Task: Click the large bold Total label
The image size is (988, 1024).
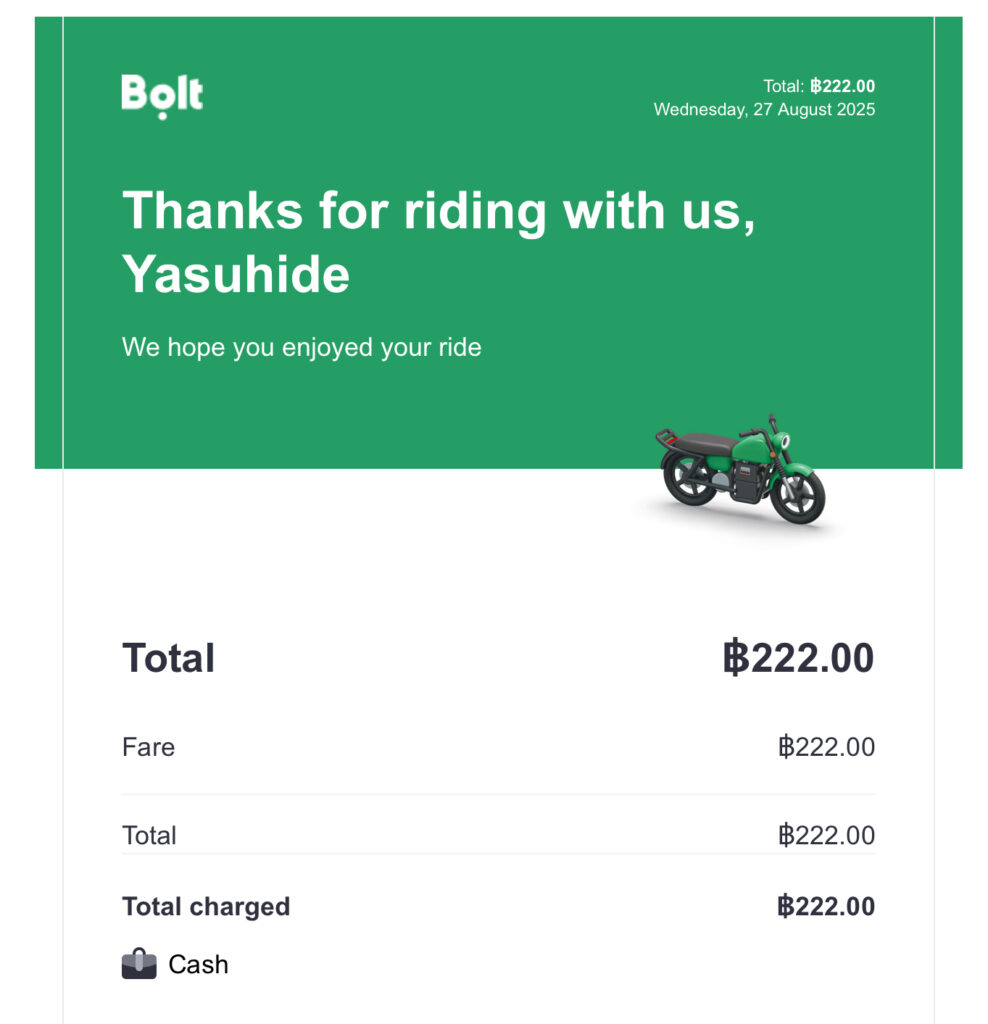Action: [x=168, y=657]
